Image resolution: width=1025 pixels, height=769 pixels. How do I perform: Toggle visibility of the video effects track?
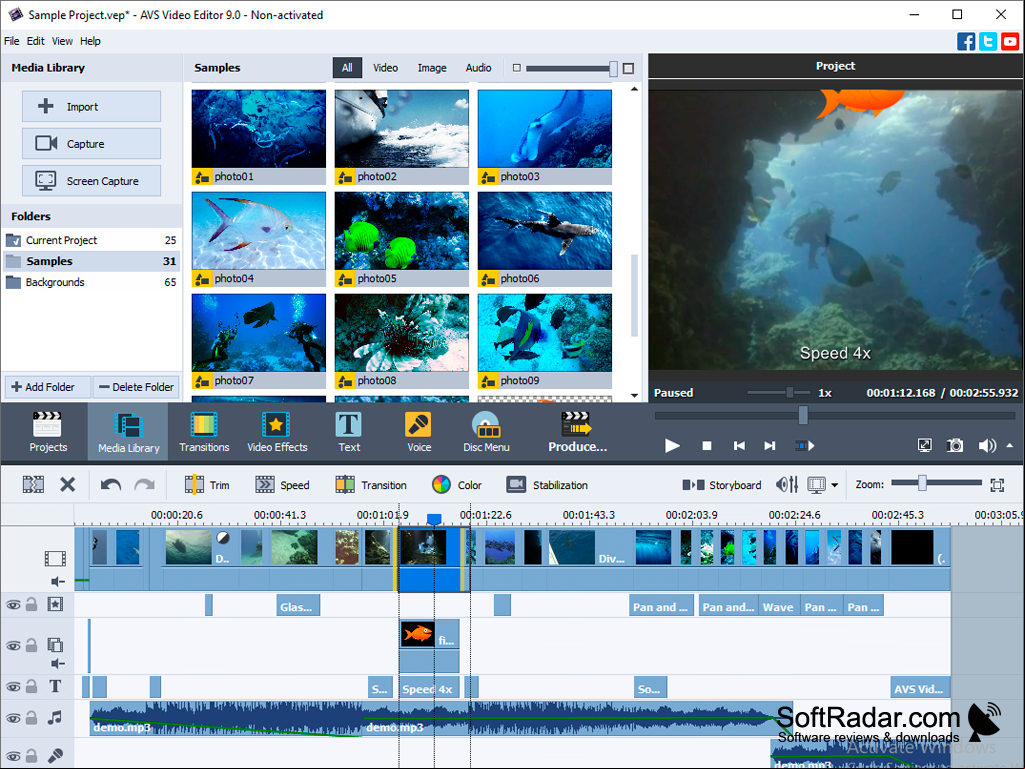[13, 605]
